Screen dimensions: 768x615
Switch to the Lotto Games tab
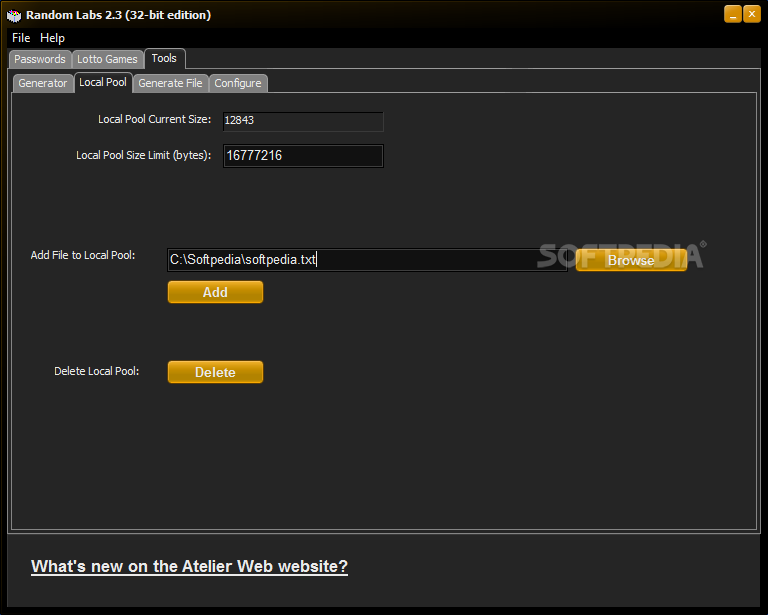coord(107,59)
